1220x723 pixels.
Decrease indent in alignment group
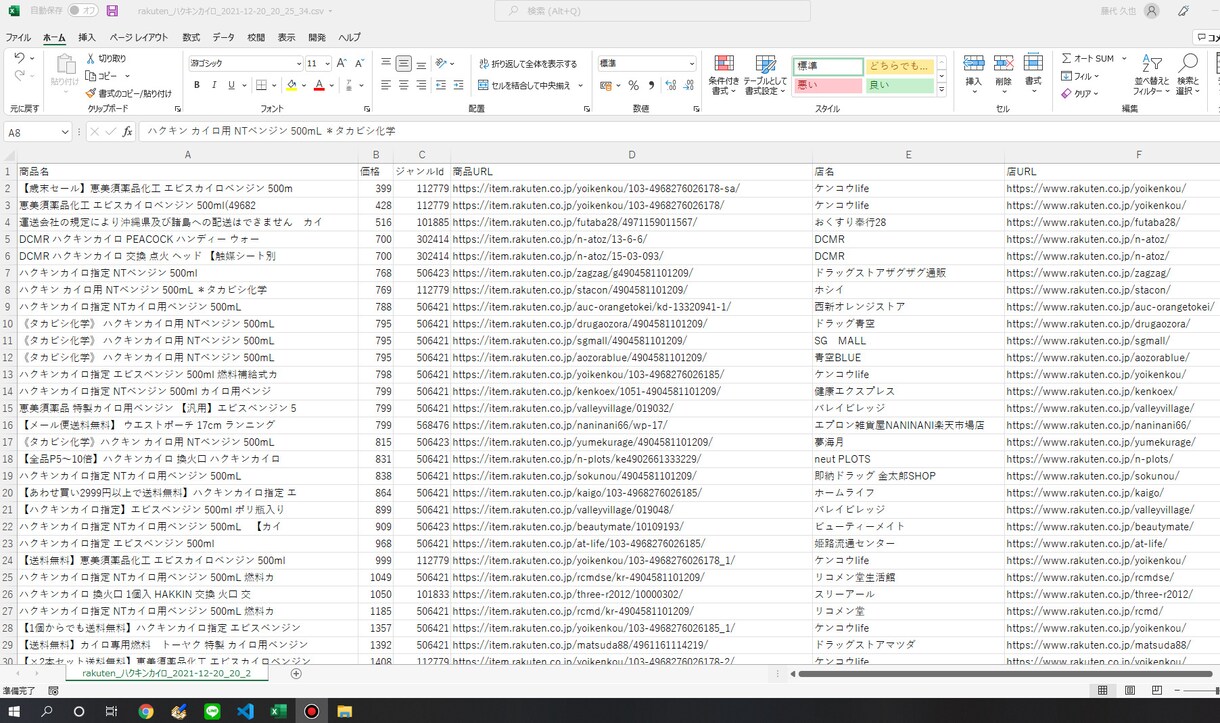point(441,86)
